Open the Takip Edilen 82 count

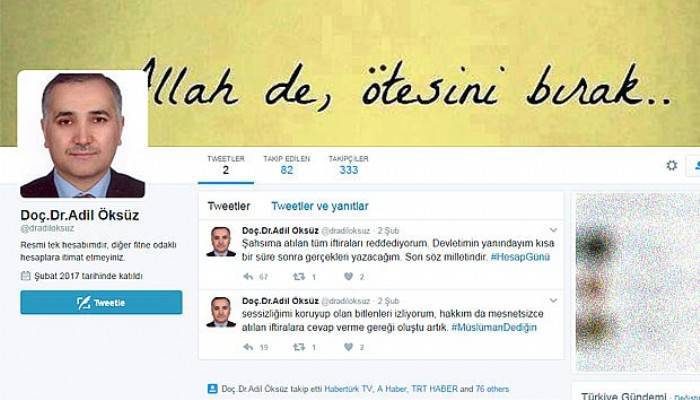287,165
